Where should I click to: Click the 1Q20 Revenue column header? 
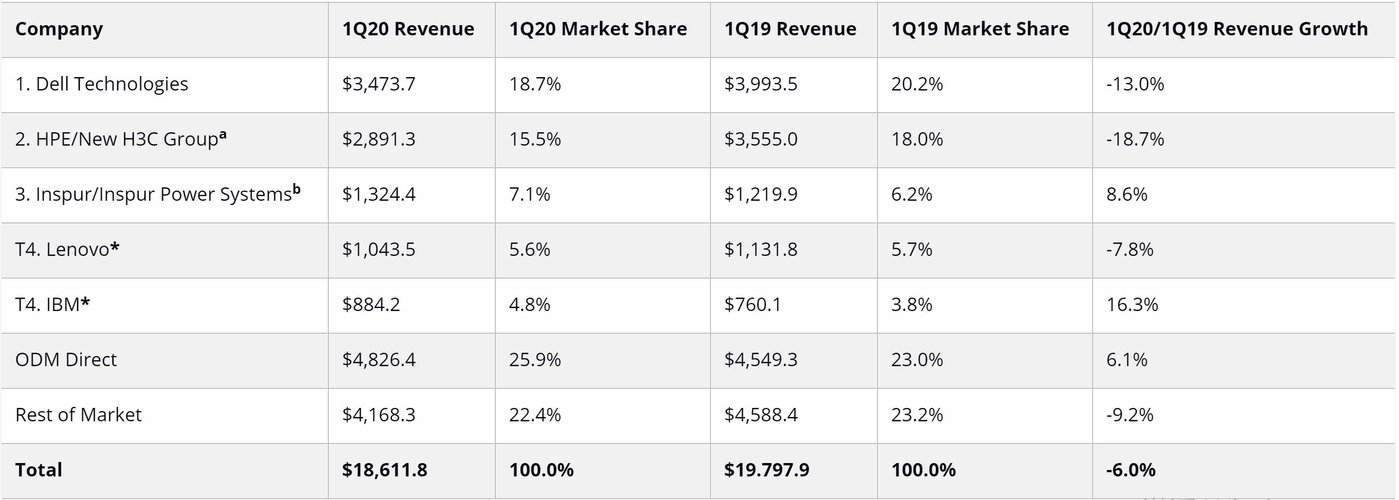(411, 29)
